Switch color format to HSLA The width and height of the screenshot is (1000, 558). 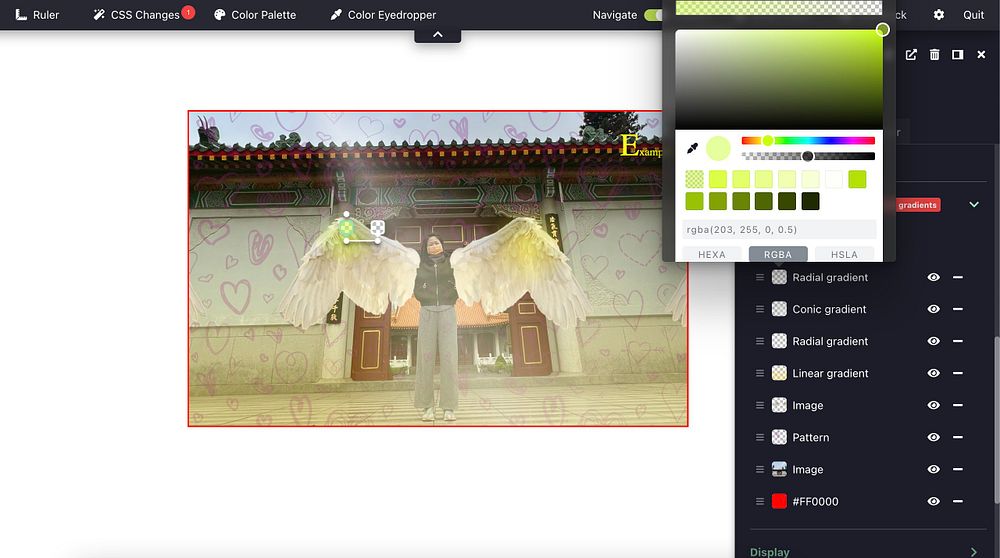(844, 254)
